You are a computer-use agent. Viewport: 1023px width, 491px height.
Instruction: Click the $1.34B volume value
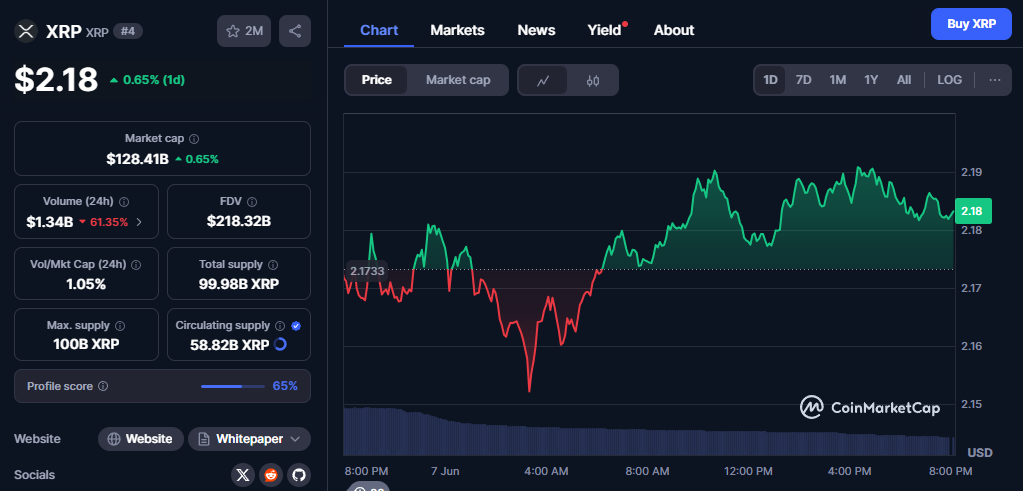click(50, 222)
